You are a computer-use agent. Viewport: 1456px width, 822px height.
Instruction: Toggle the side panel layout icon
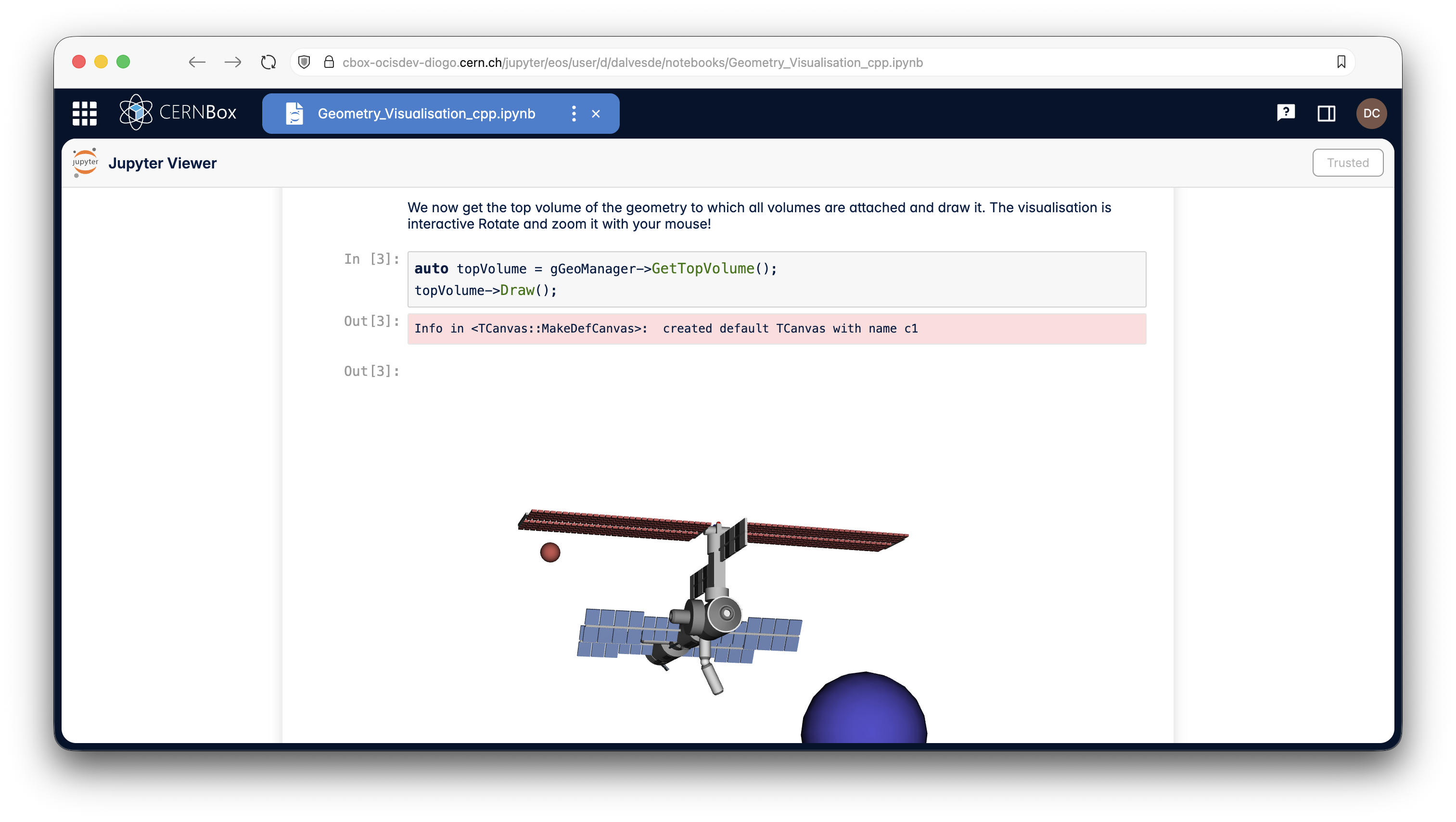pyautogui.click(x=1327, y=113)
